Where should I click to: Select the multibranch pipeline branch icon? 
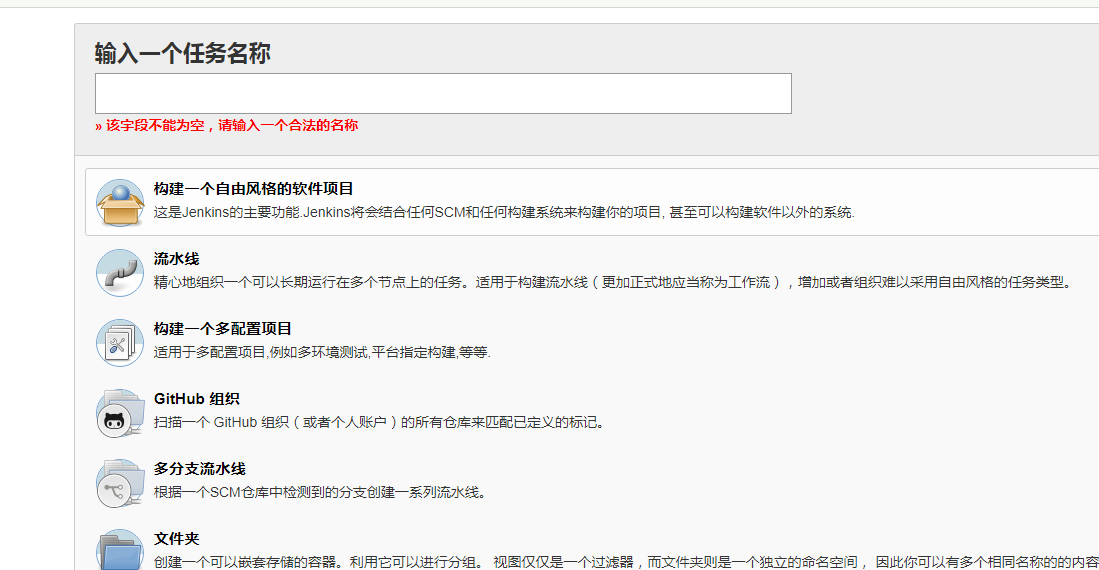point(120,483)
